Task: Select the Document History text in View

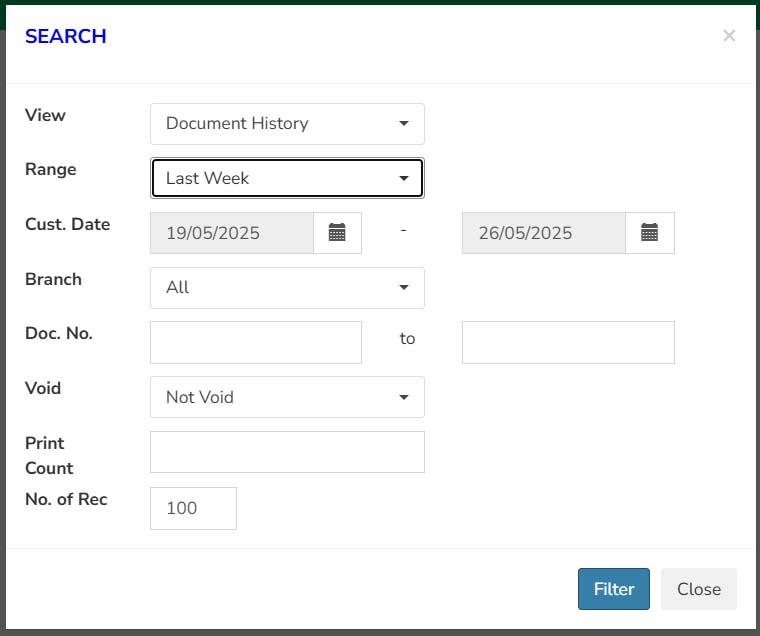Action: (237, 124)
